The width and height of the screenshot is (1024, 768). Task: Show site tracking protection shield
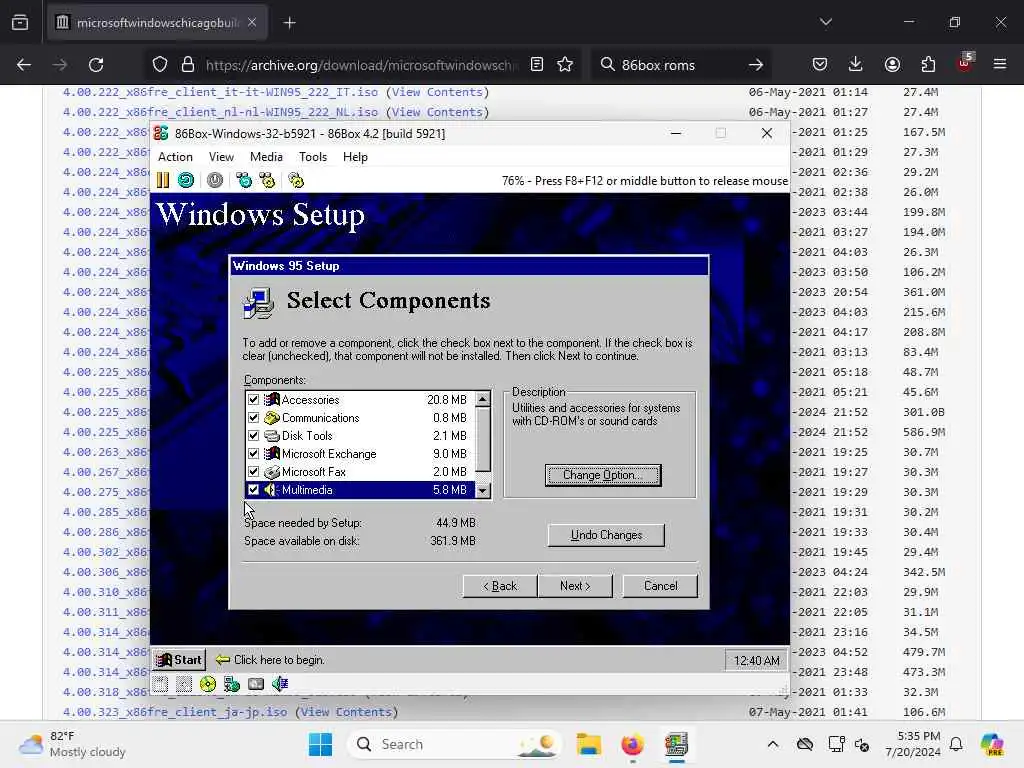click(160, 65)
